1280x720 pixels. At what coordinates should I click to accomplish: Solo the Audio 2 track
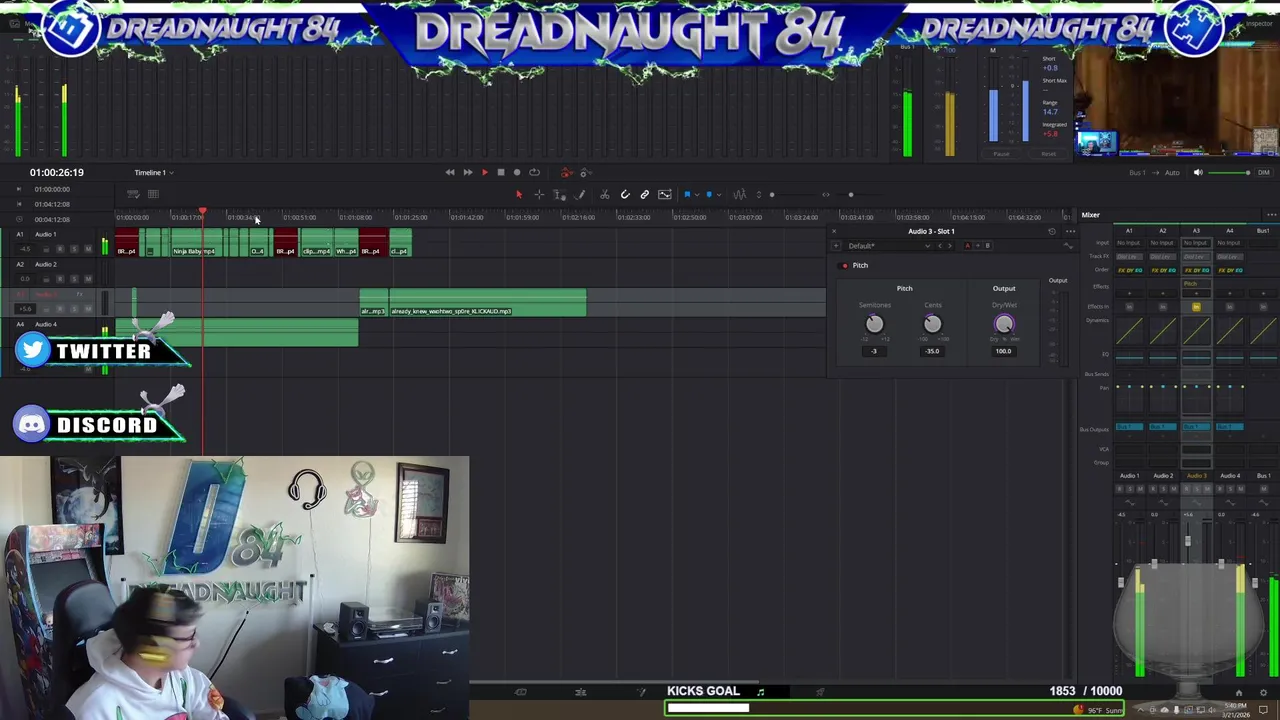click(74, 279)
